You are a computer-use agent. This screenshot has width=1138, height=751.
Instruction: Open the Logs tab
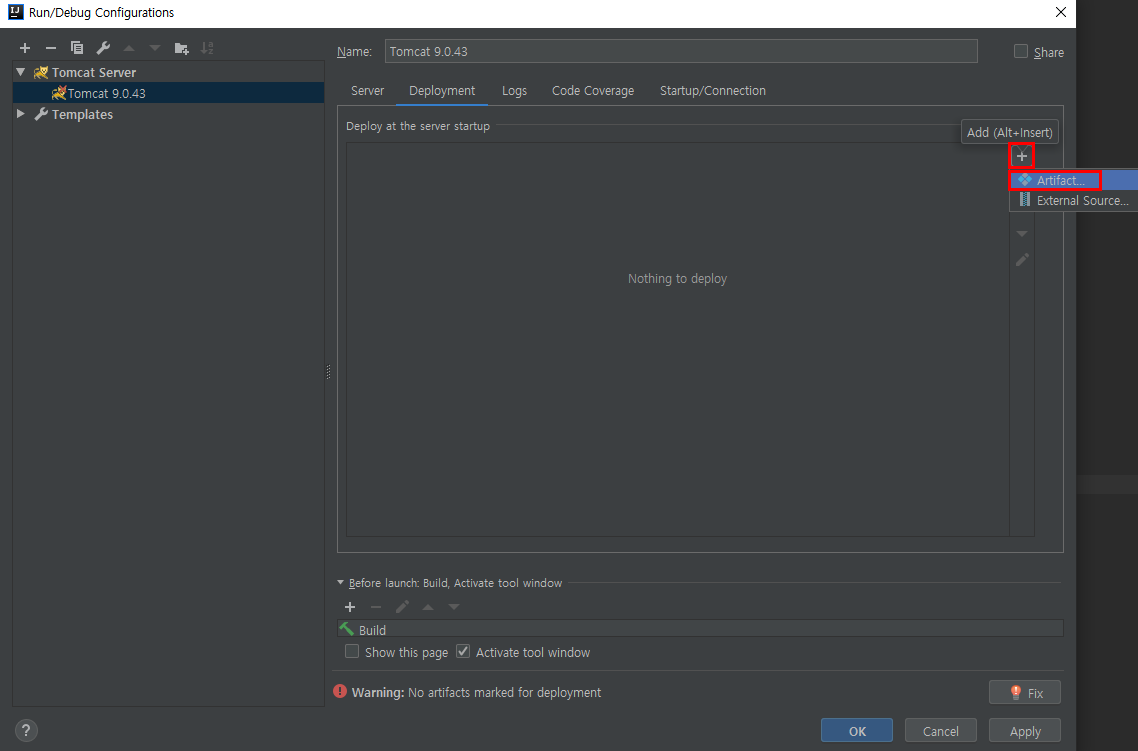coord(515,91)
